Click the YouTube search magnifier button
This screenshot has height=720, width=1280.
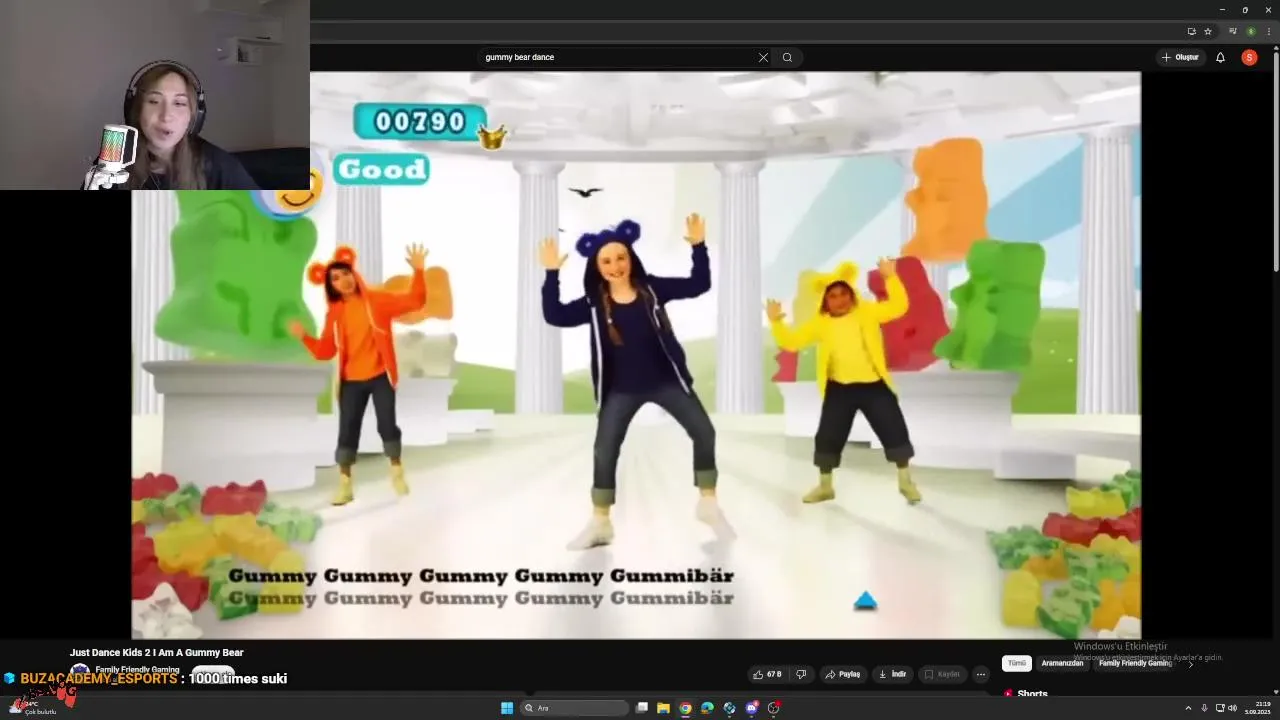[787, 57]
